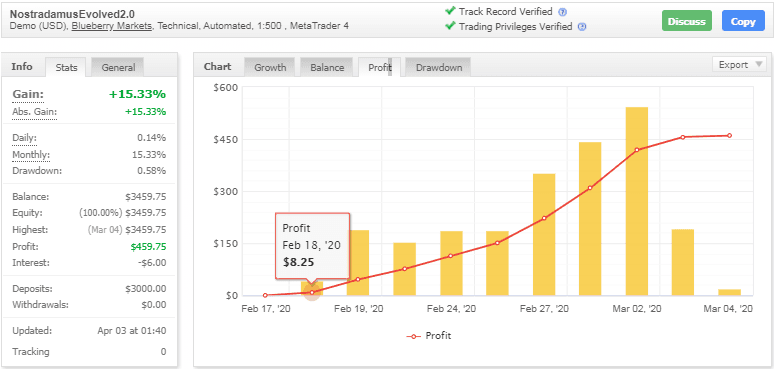Click the blue Copy button
This screenshot has height=369, width=774.
tap(743, 21)
